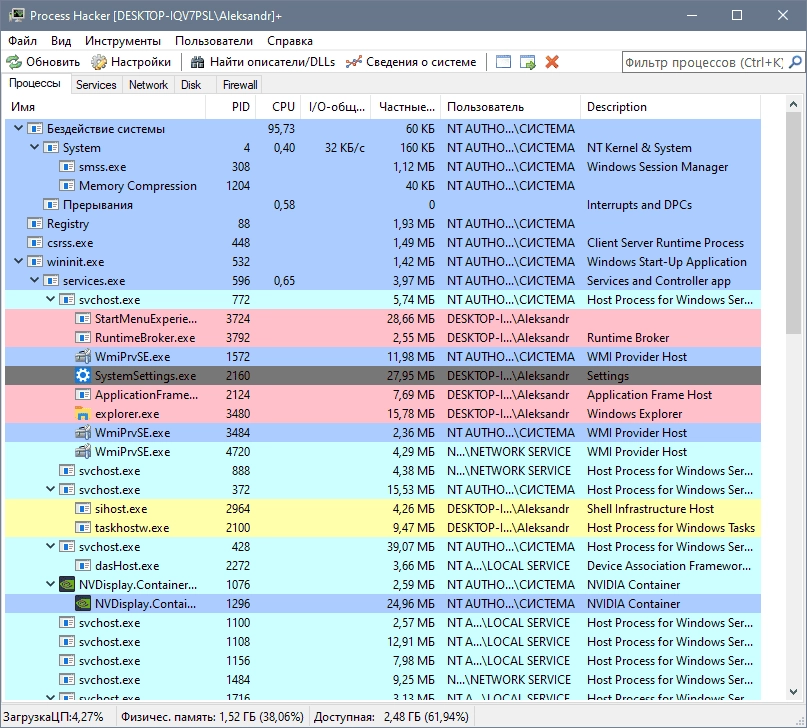Sort by the Пользователь column header
The image size is (807, 728).
click(x=511, y=106)
